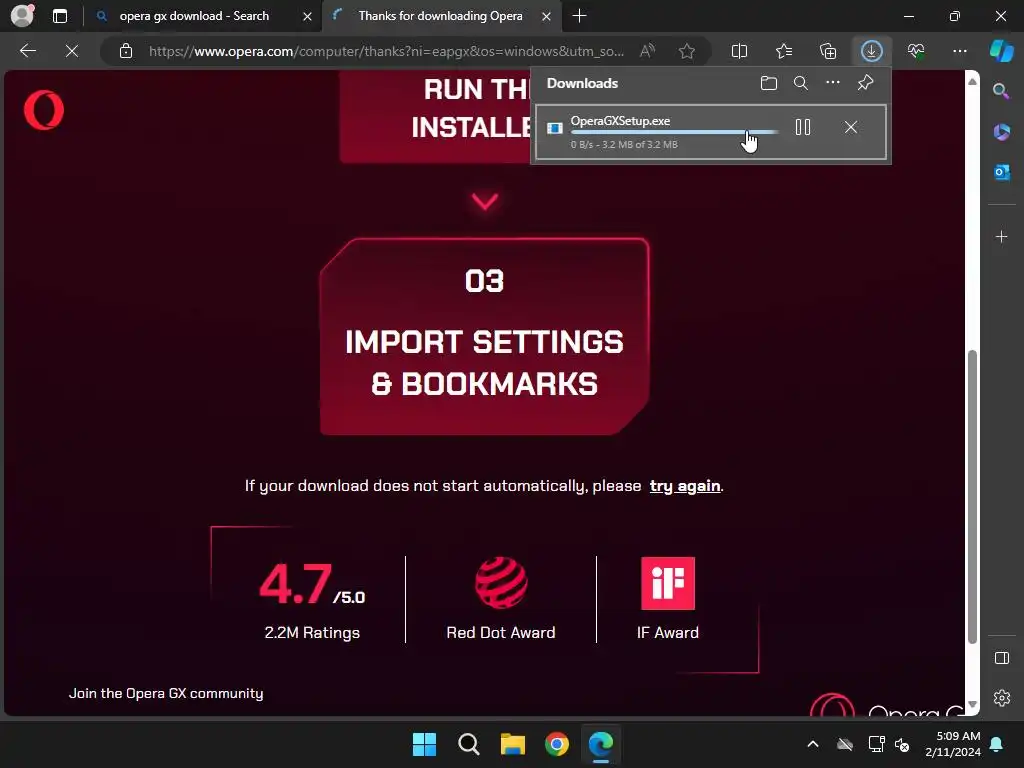Toggle the Downloads toolbar button
1024x768 pixels.
pyautogui.click(x=872, y=51)
